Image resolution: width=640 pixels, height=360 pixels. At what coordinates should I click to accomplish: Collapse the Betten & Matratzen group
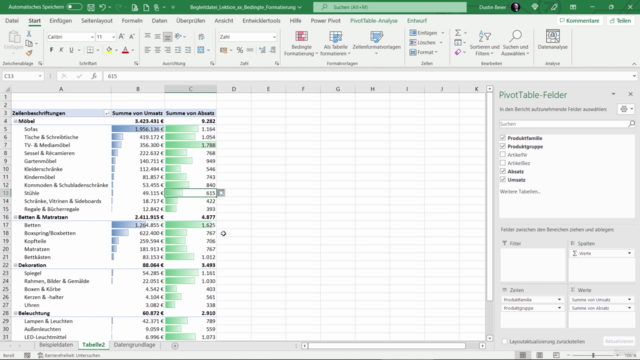(x=16, y=217)
